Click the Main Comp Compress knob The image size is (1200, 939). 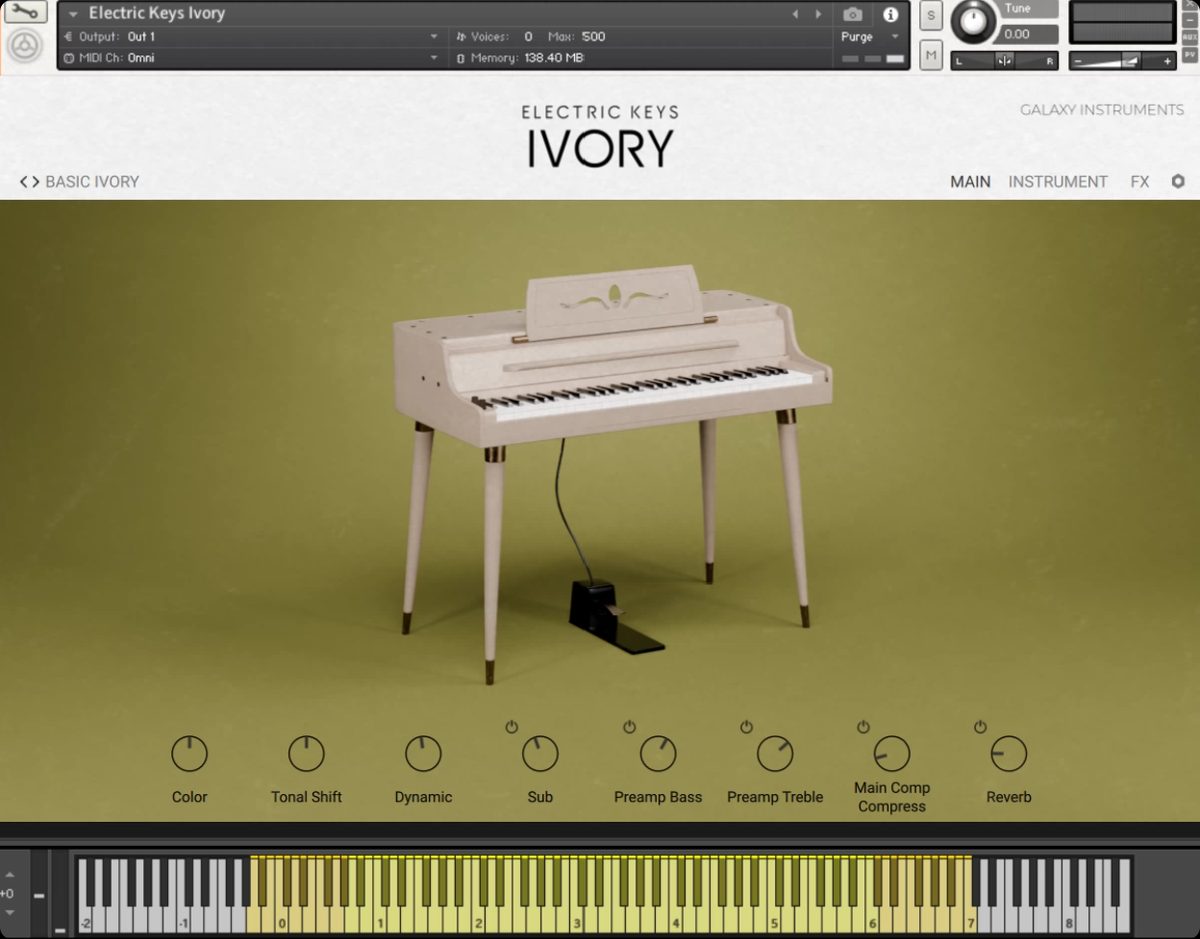pos(892,754)
